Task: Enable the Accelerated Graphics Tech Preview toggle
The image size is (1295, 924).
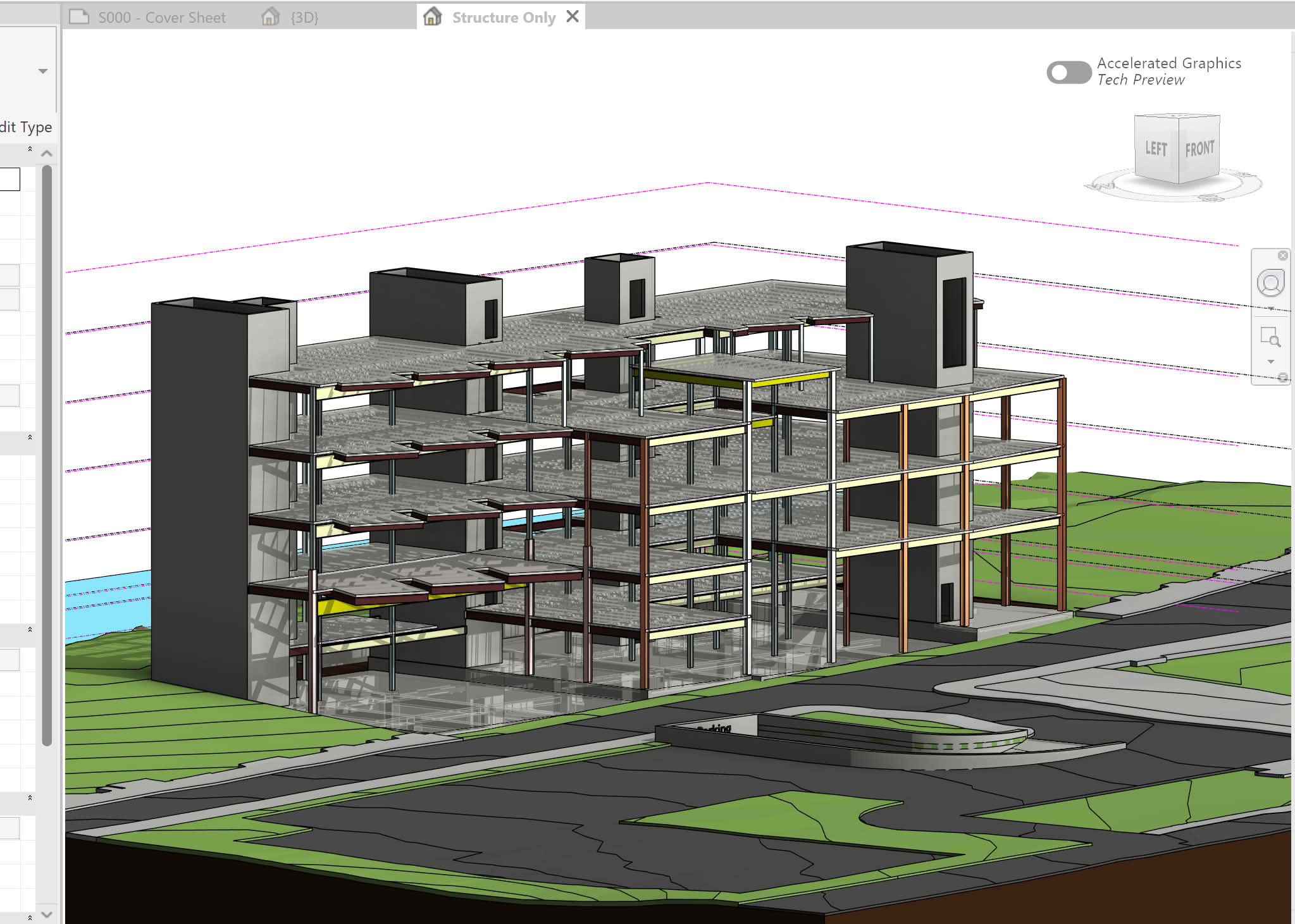Action: pyautogui.click(x=1069, y=72)
